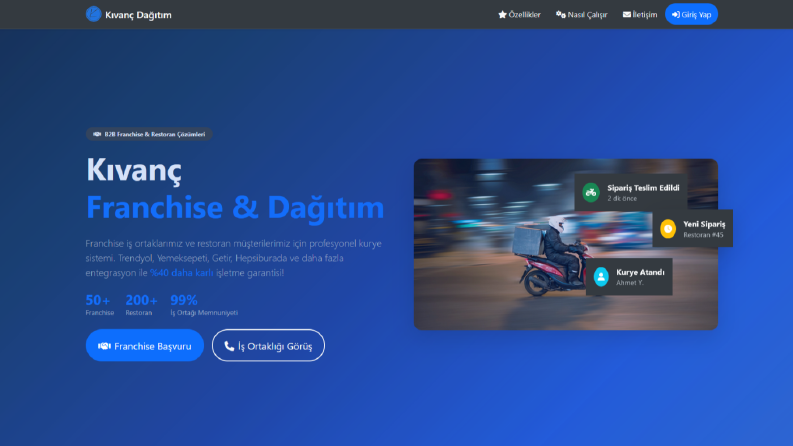Select the Sipariş Teslim Edildi notification text
The image size is (793, 446).
pos(643,188)
